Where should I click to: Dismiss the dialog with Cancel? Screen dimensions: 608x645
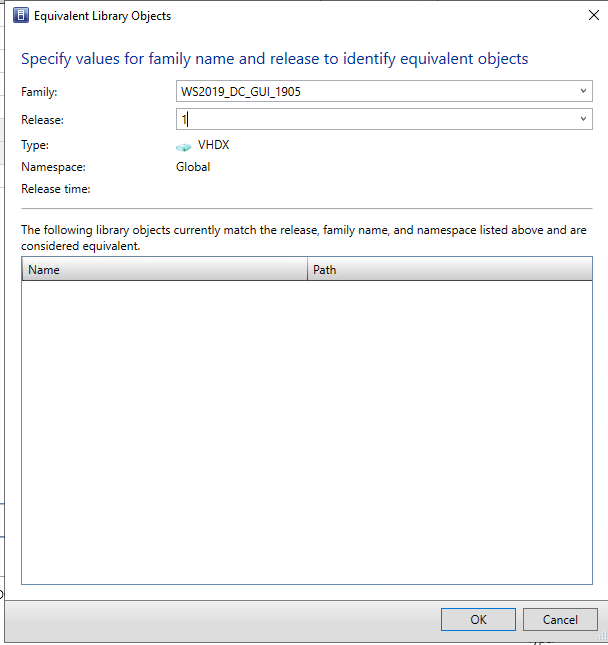pos(560,619)
